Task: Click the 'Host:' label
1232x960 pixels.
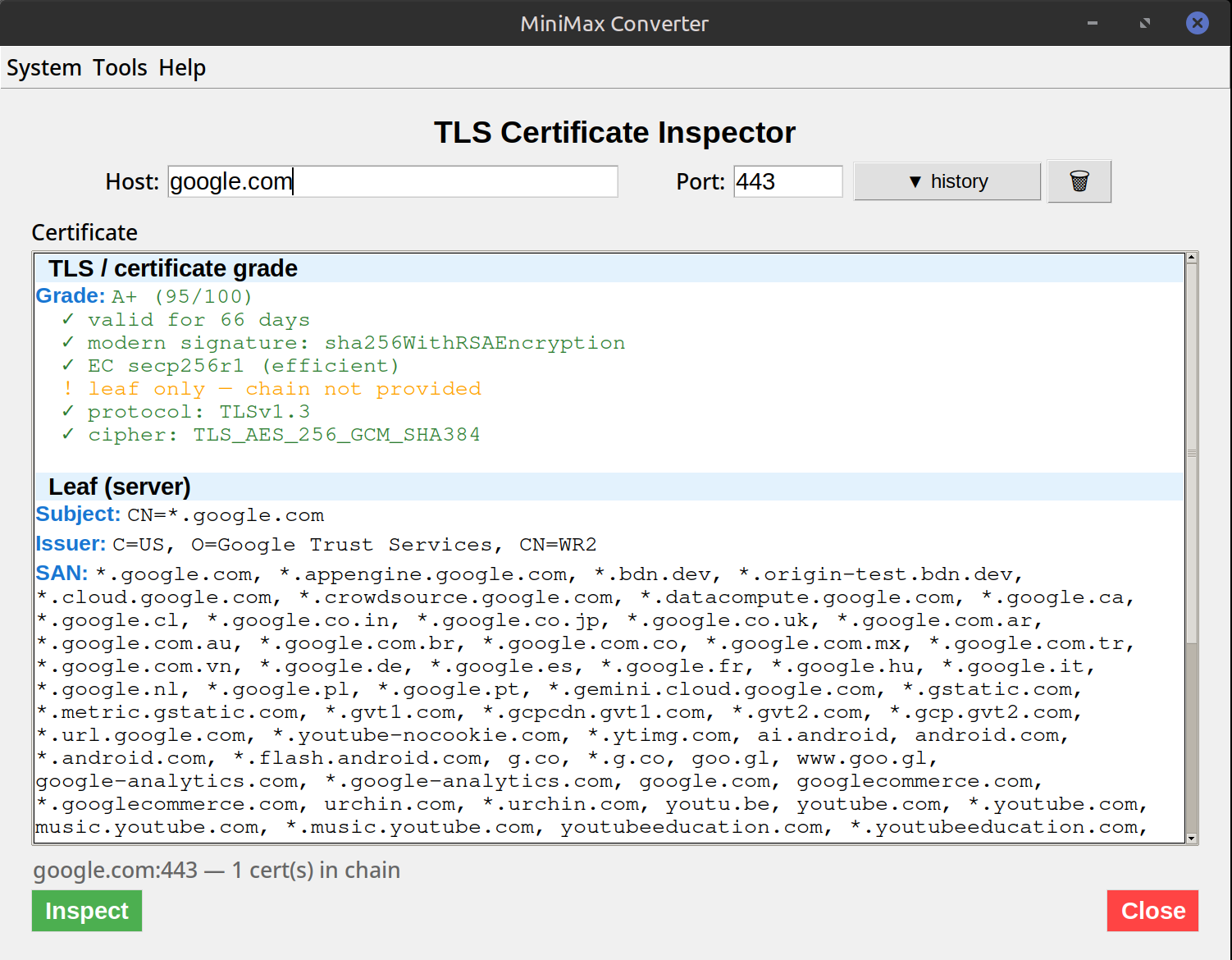Action: tap(132, 181)
